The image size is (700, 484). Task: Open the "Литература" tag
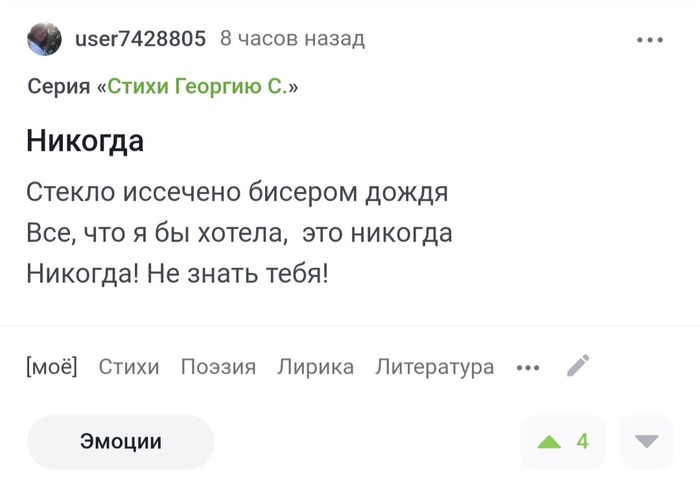434,367
